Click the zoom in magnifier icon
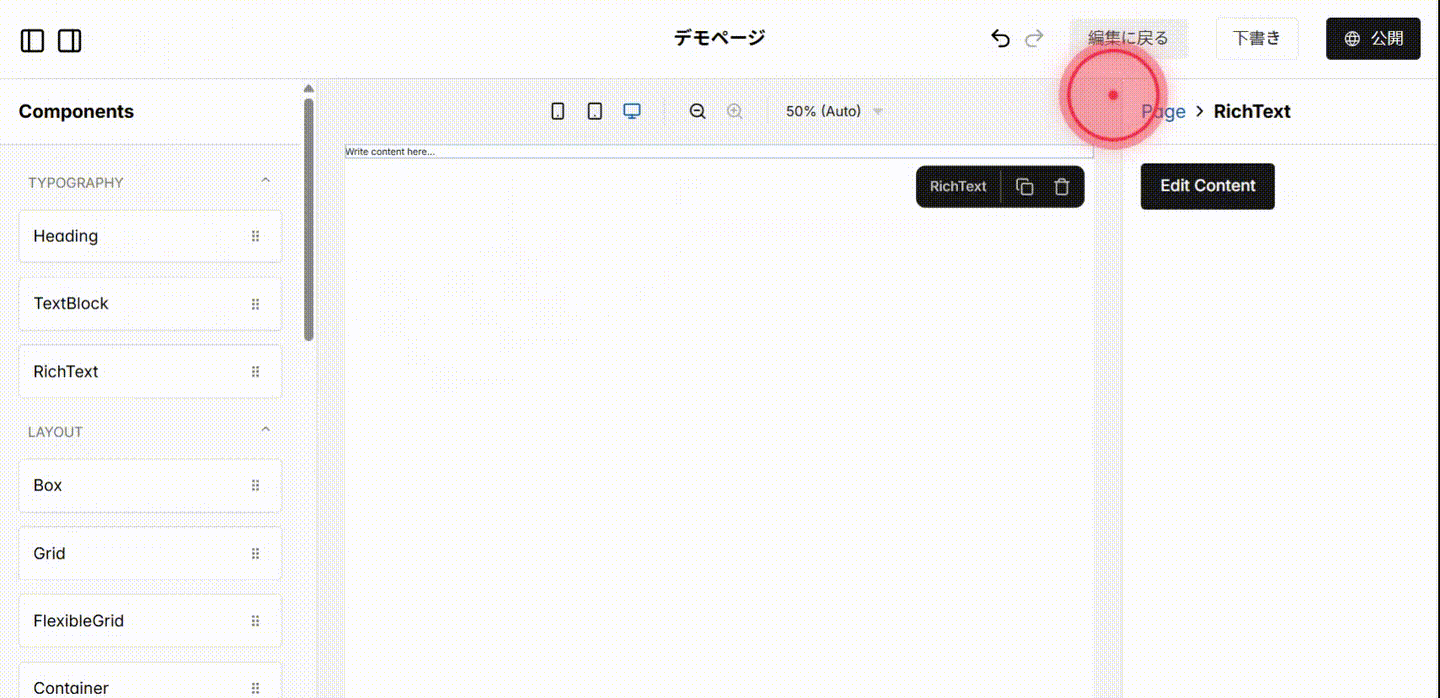Screen dimensions: 1440x698 (x=735, y=110)
